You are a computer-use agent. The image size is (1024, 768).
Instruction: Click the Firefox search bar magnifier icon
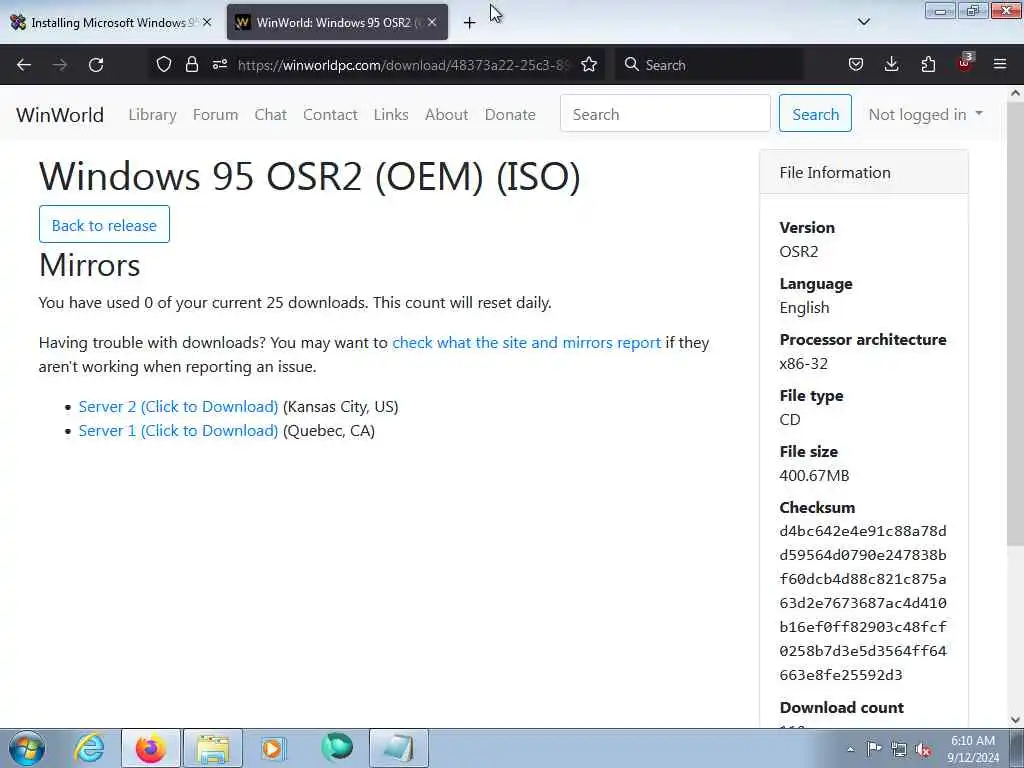click(x=632, y=64)
